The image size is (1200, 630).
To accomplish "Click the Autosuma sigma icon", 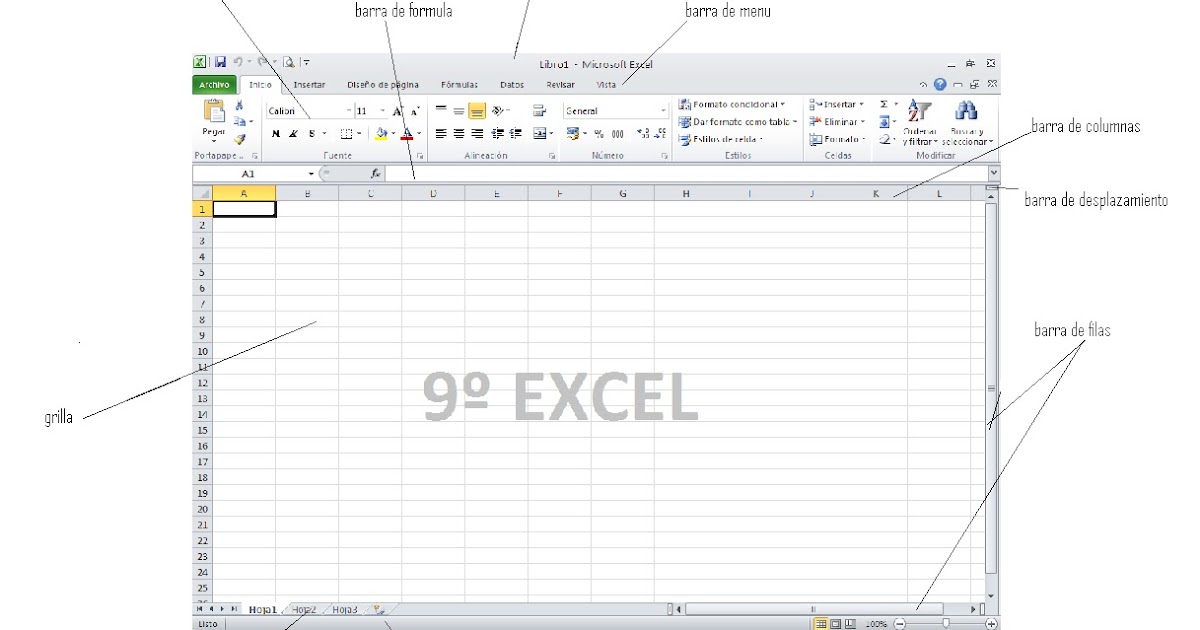I will point(883,102).
